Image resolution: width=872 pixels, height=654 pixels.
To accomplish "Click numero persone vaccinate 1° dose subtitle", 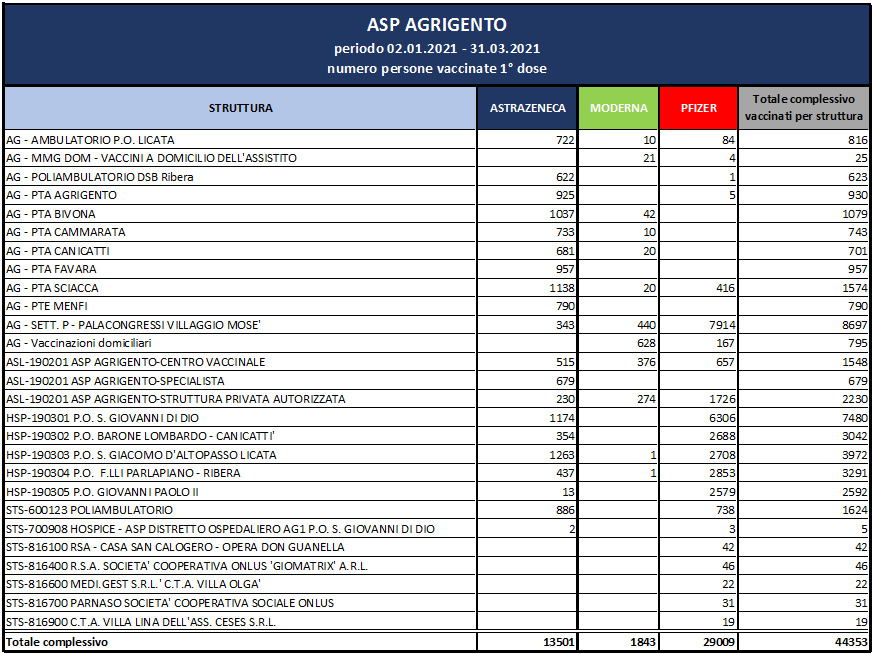I will click(x=437, y=69).
